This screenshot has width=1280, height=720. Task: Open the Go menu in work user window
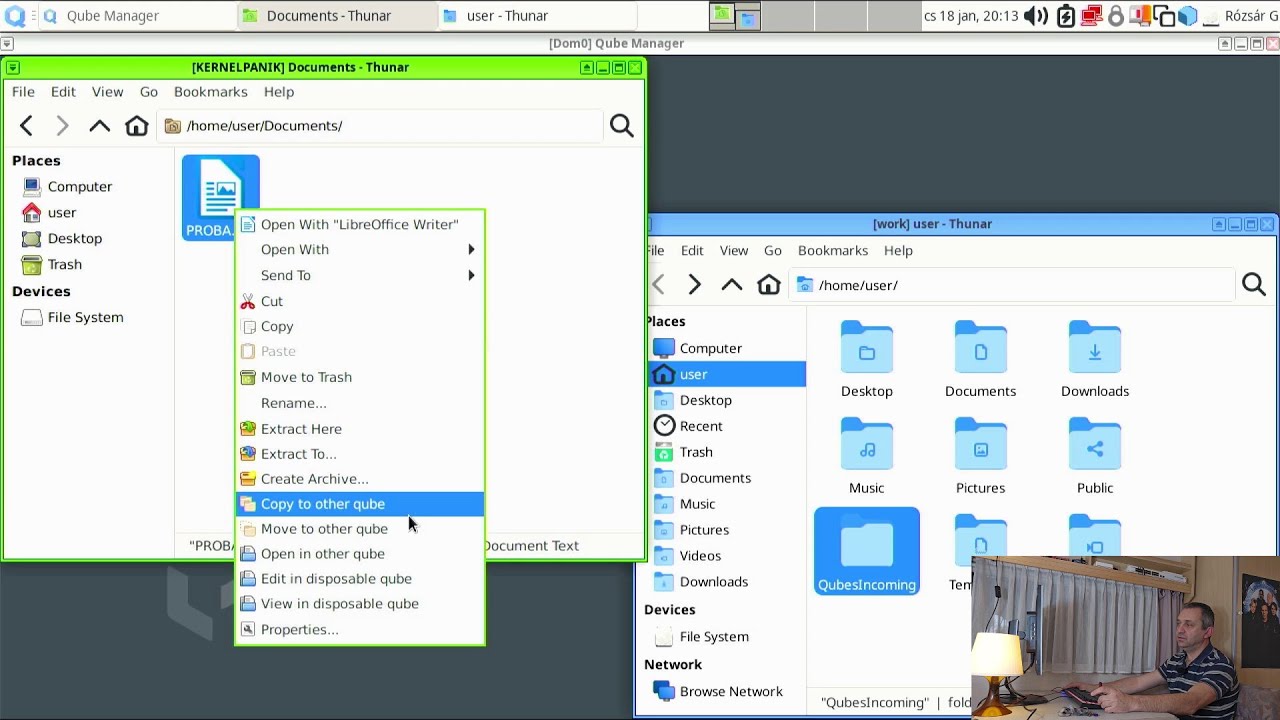click(x=773, y=251)
